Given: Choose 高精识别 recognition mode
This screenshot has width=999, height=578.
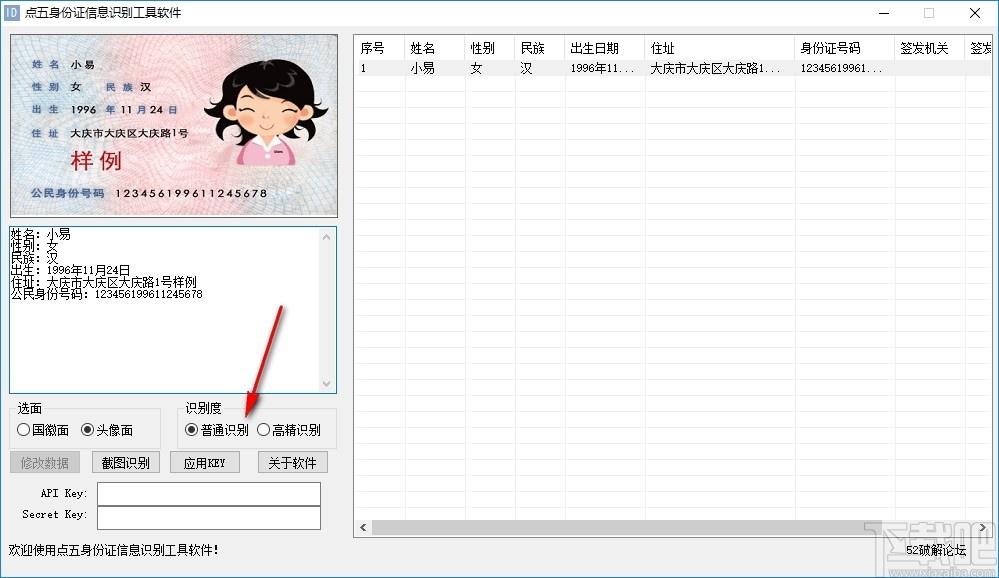Looking at the screenshot, I should 289,430.
